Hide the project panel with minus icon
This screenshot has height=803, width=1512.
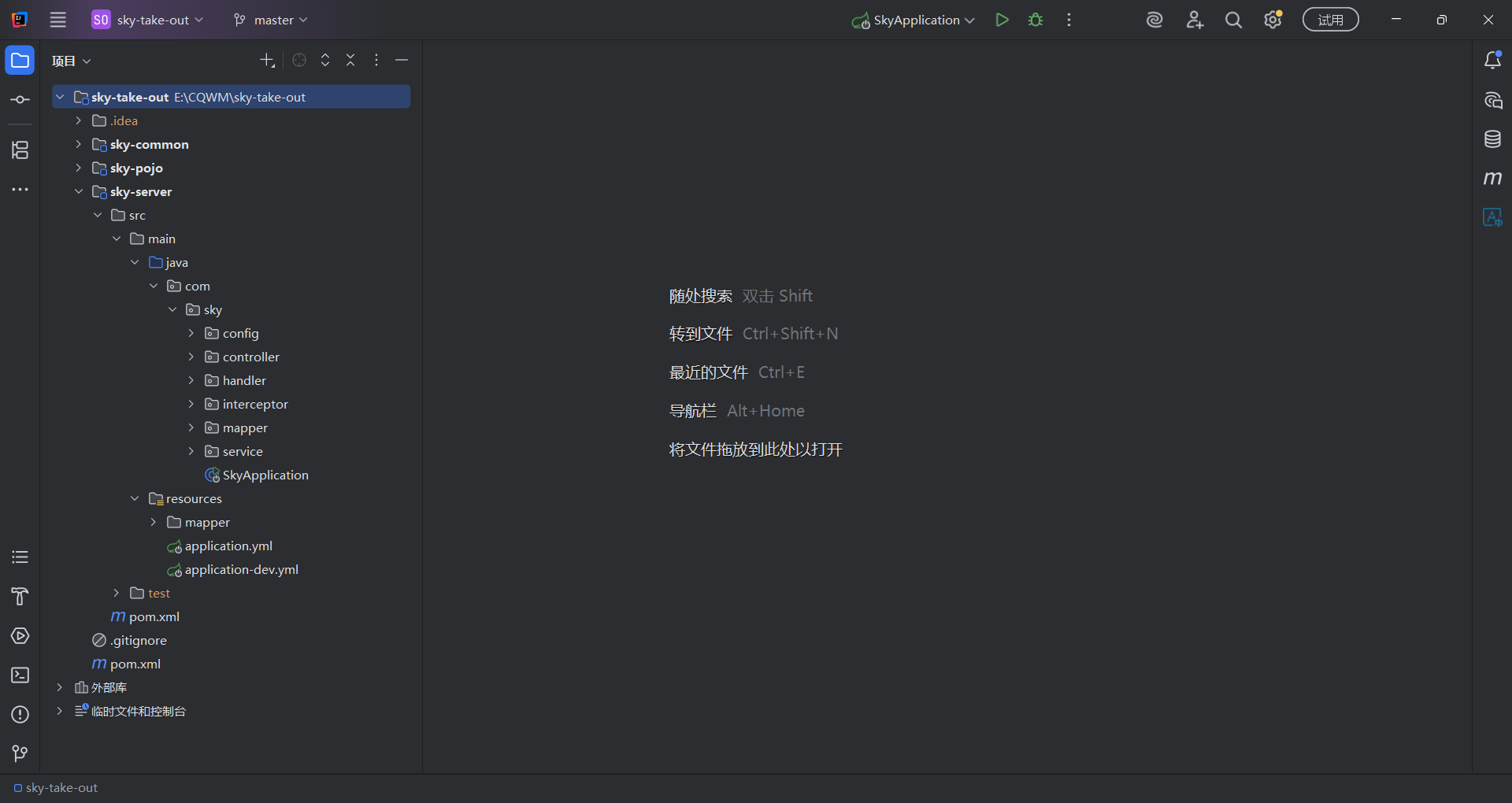402,61
